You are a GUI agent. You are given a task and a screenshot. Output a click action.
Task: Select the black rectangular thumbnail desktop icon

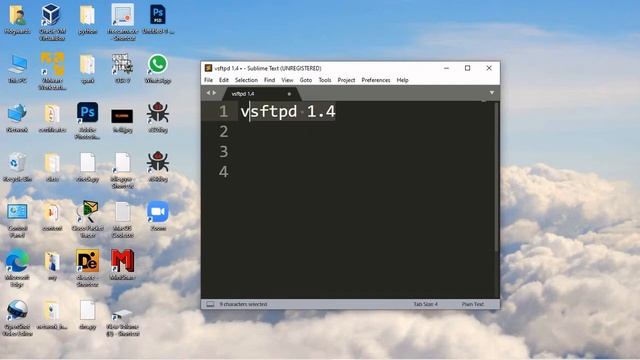(122, 120)
